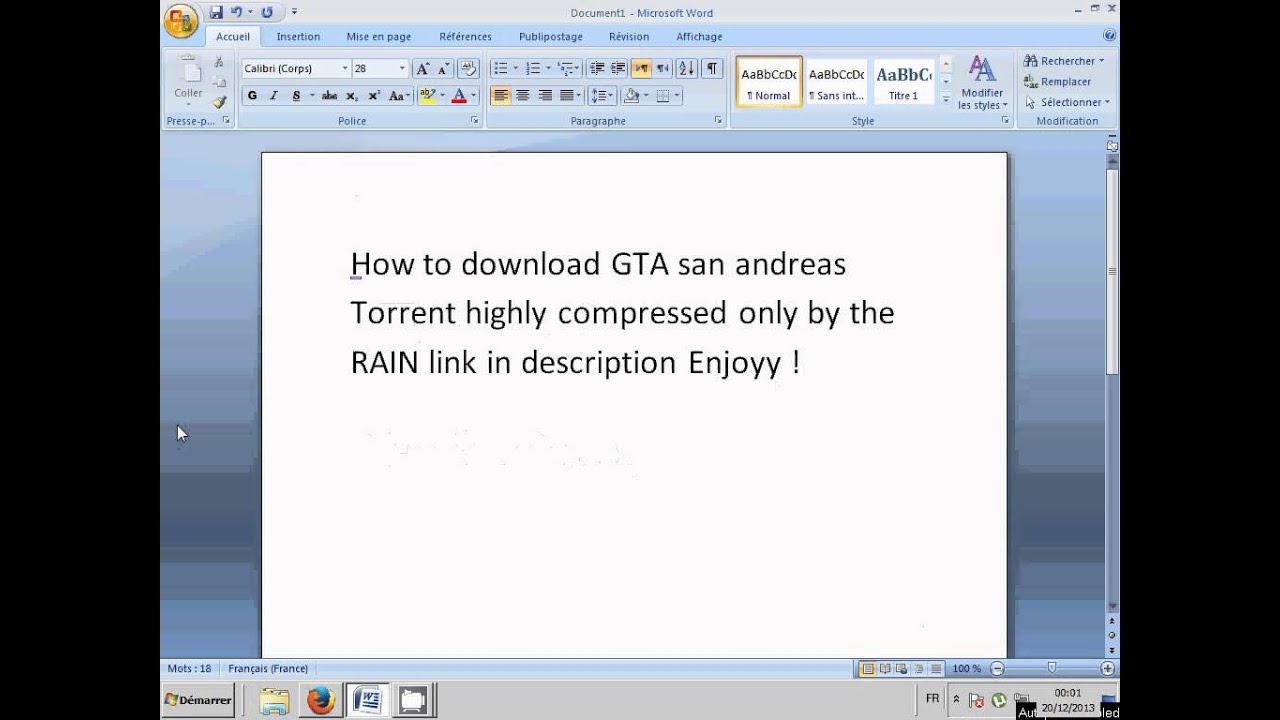
Task: Open the Publipostage tab
Action: pos(550,36)
